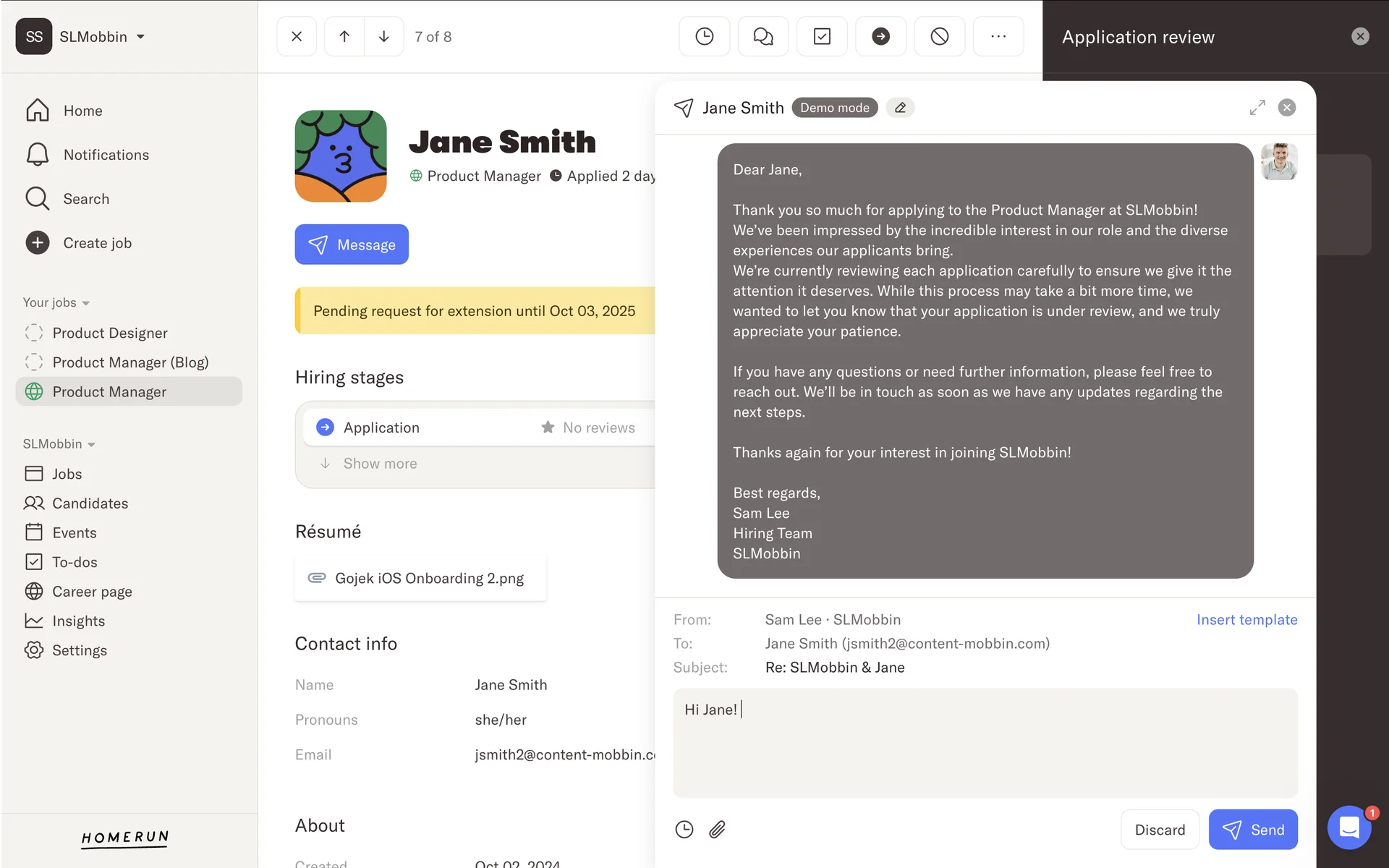Expand the message composer to fullscreen
Viewport: 1389px width, 868px height.
[1257, 108]
